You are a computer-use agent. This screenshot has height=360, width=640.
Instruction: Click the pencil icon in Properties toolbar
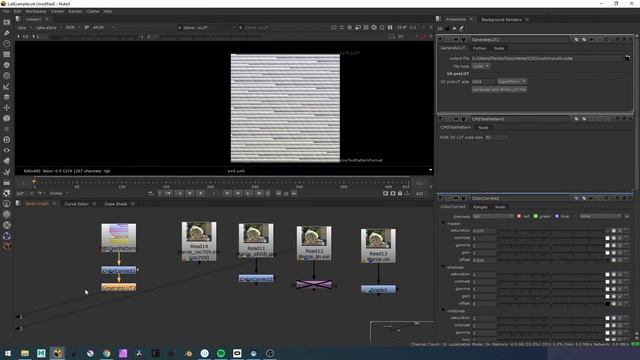click(462, 29)
